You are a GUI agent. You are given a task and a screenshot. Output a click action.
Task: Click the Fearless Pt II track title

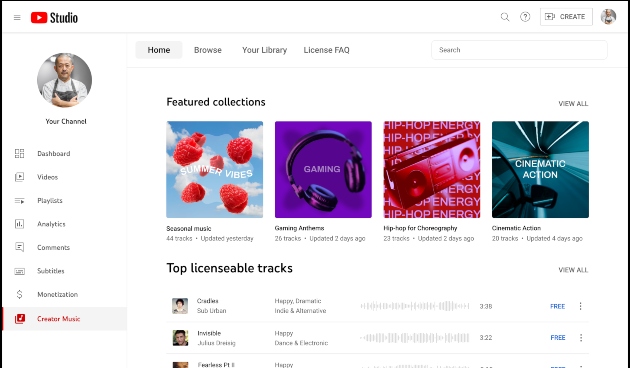click(216, 364)
